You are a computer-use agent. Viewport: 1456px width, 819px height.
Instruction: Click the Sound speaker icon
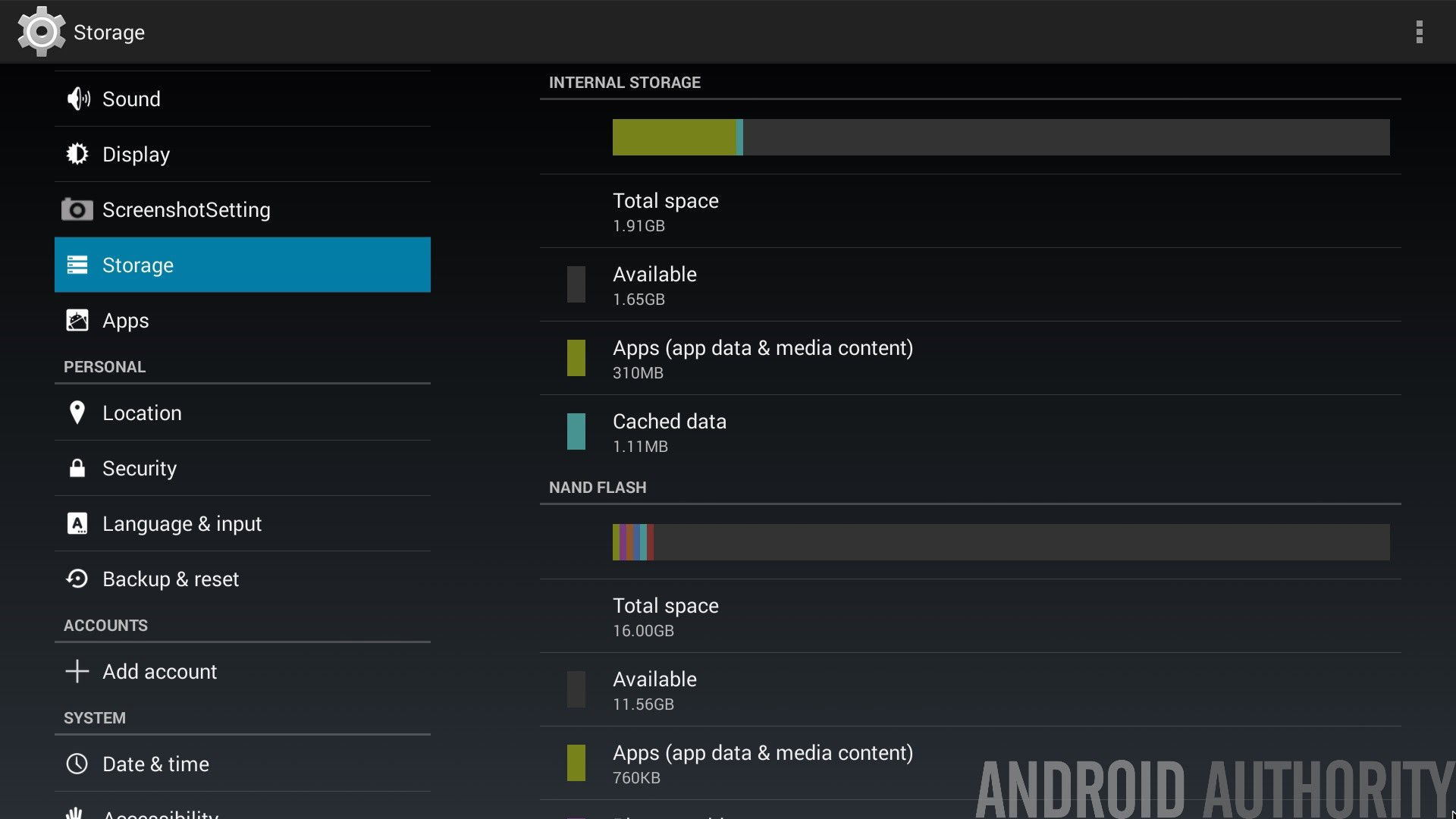[77, 99]
